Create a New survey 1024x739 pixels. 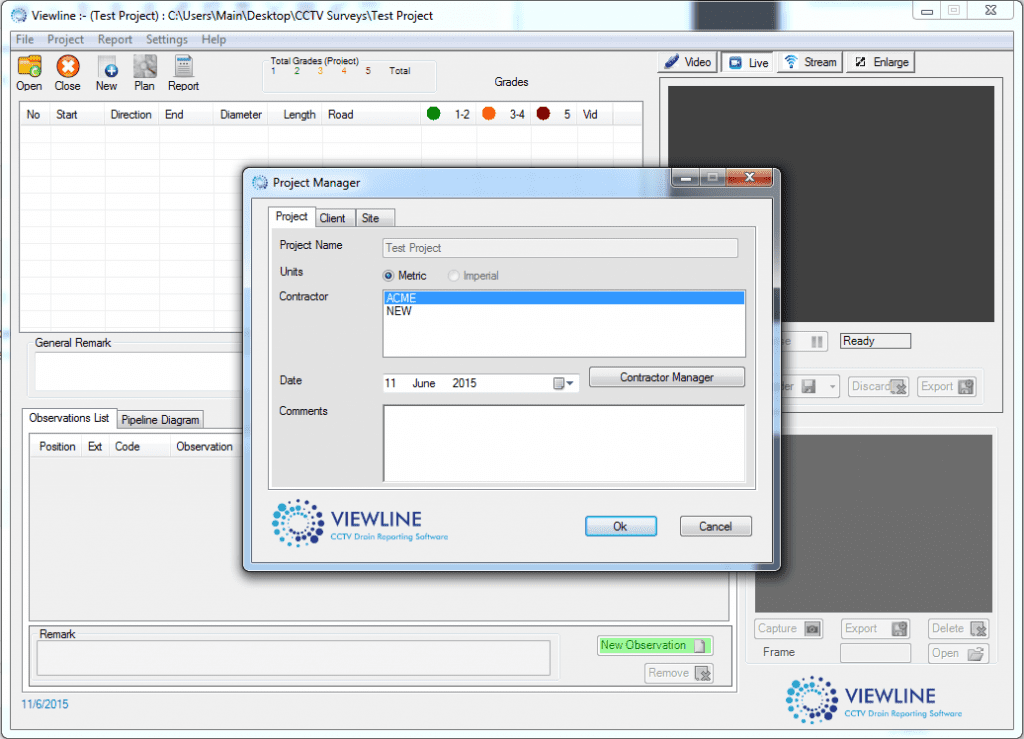[106, 70]
